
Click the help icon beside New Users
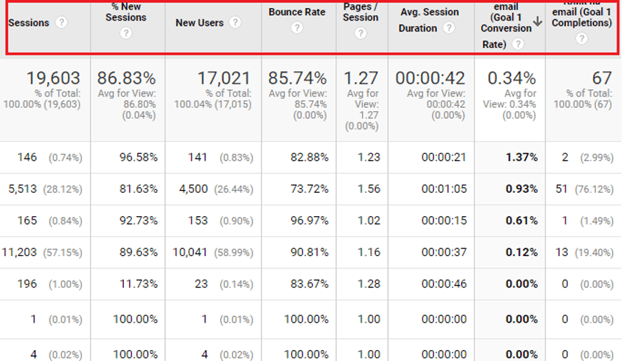pyautogui.click(x=235, y=23)
